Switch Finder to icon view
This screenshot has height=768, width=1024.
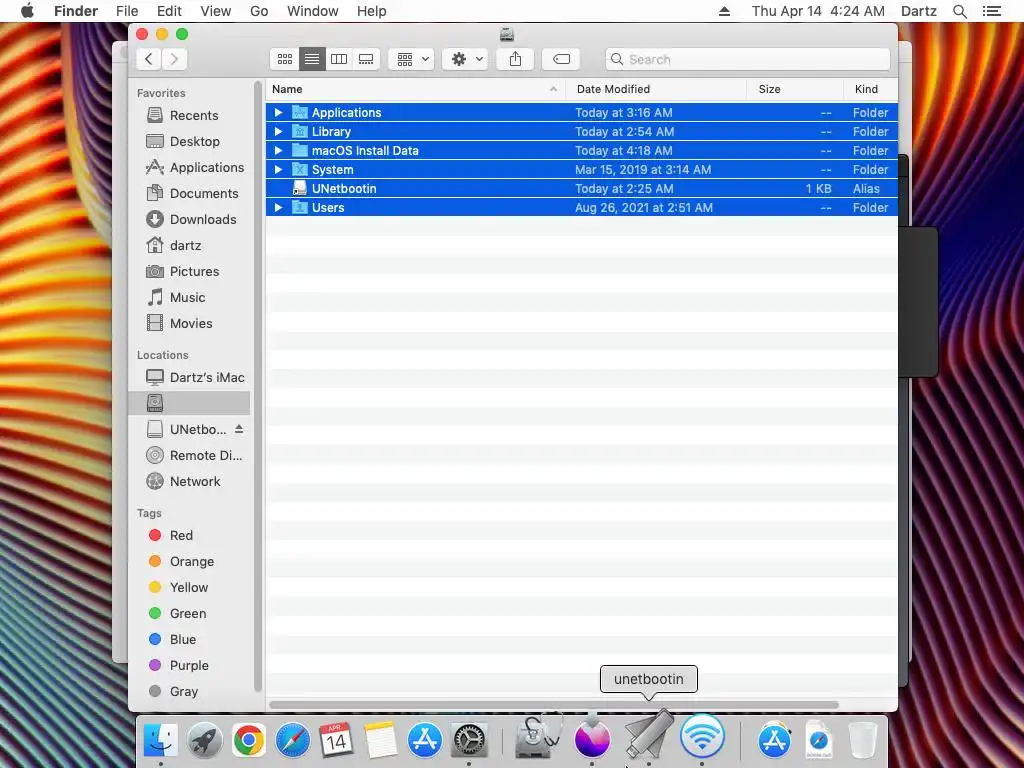pos(285,59)
